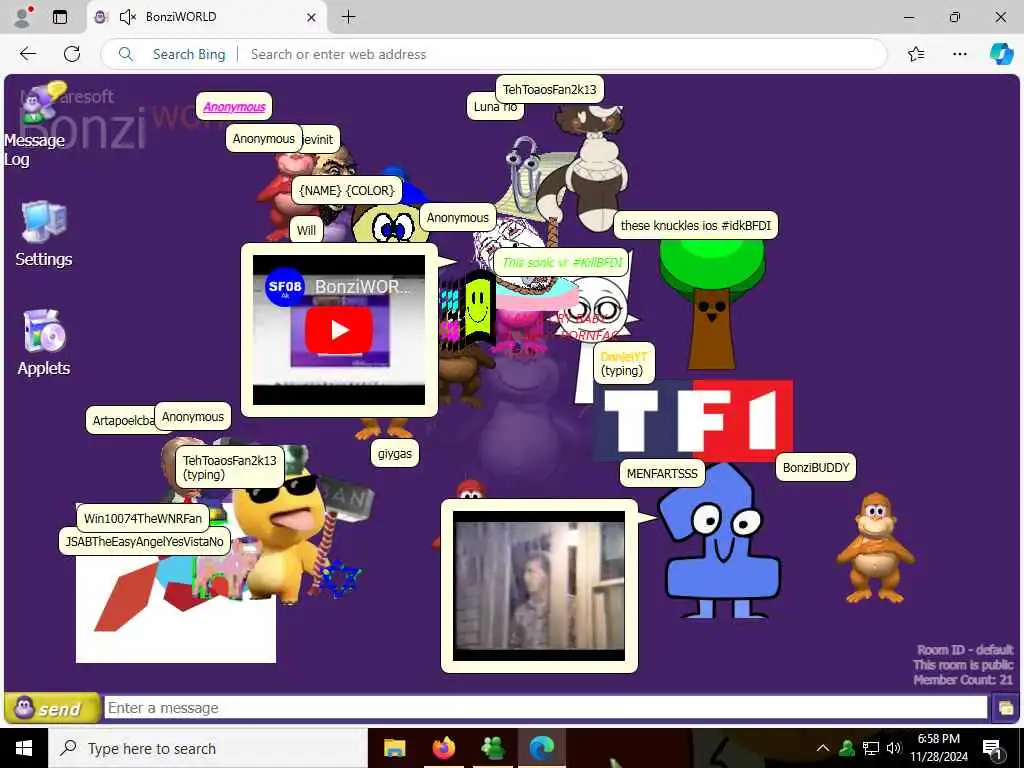Click the '{NAME} {COLOR}' name tag
1024x768 pixels.
tap(347, 190)
